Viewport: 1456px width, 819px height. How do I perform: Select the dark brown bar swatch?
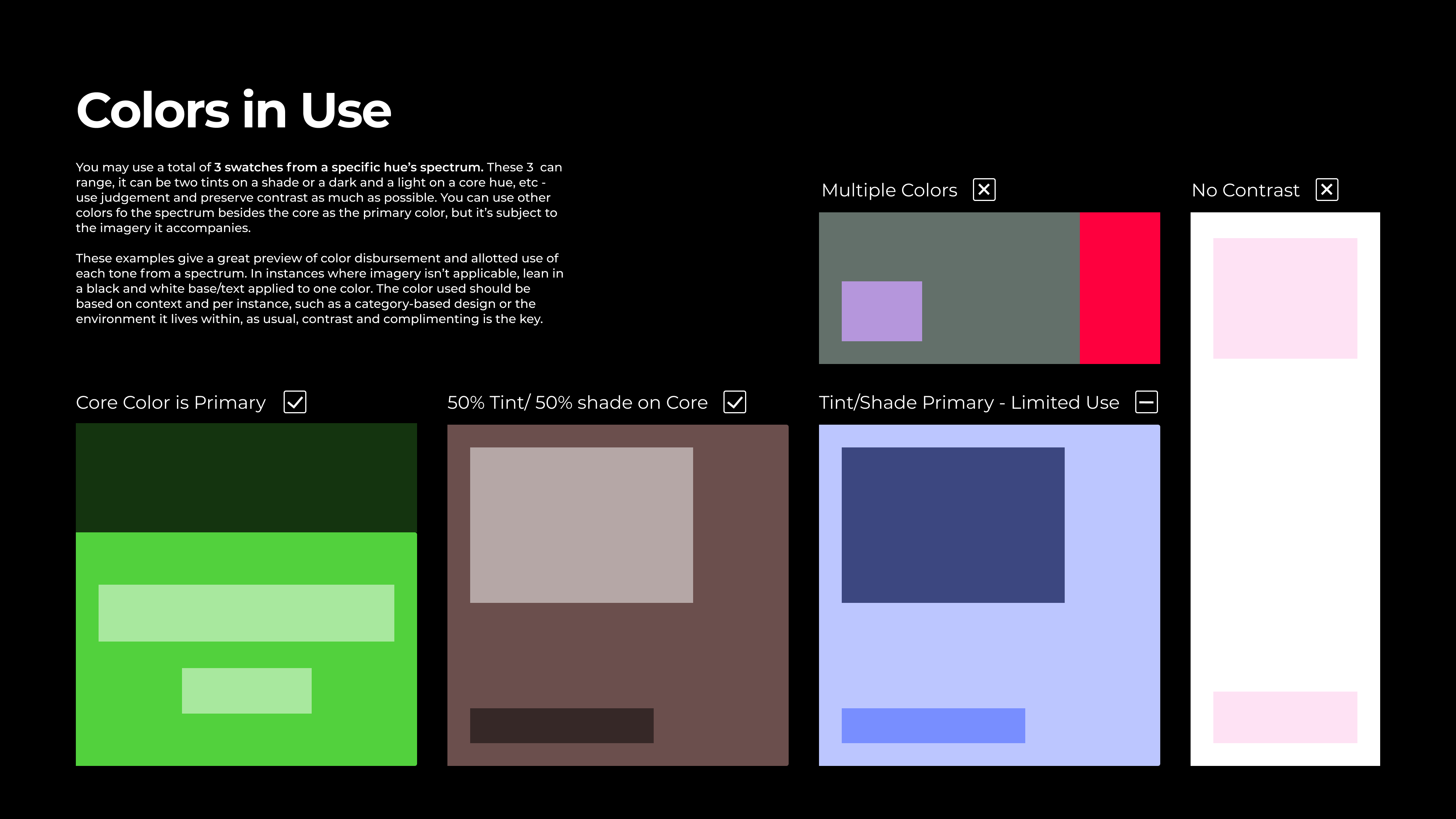[562, 725]
